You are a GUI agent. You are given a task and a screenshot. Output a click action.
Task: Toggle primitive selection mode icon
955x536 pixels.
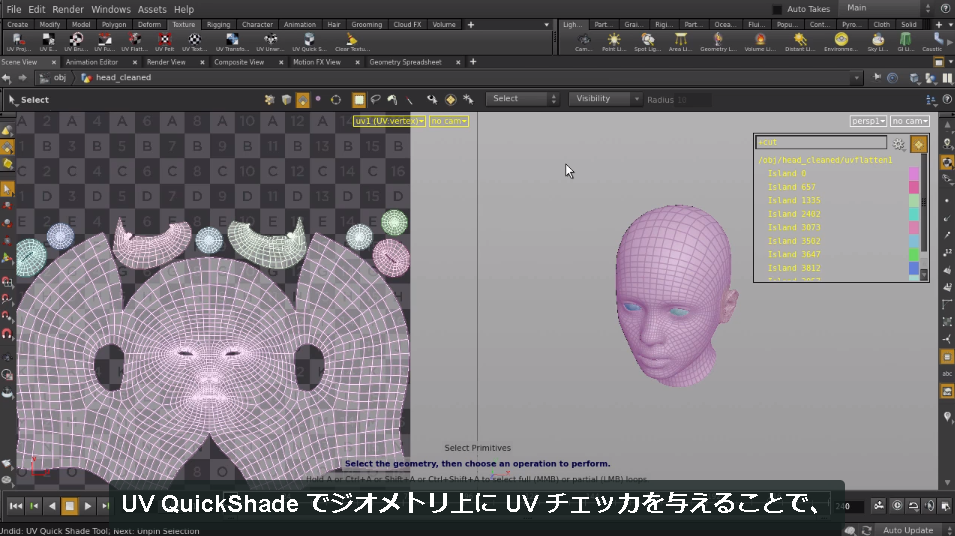[x=302, y=99]
